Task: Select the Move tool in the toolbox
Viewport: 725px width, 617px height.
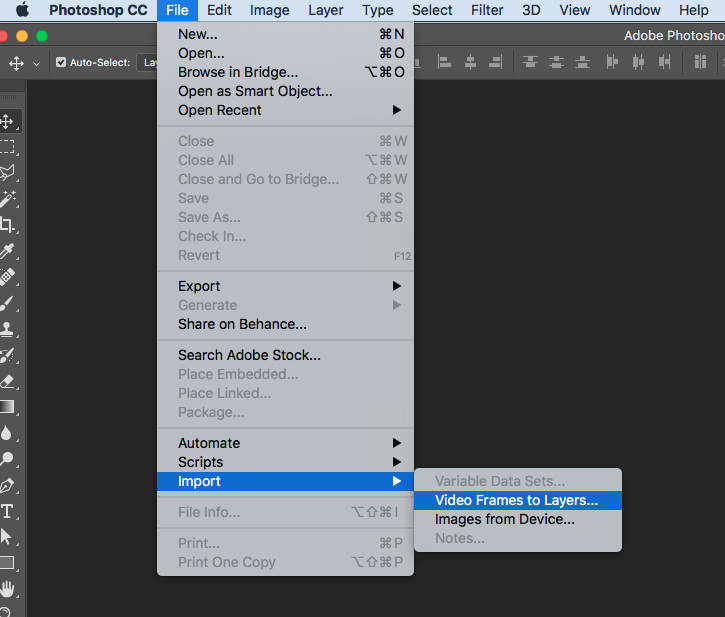Action: tap(7, 122)
